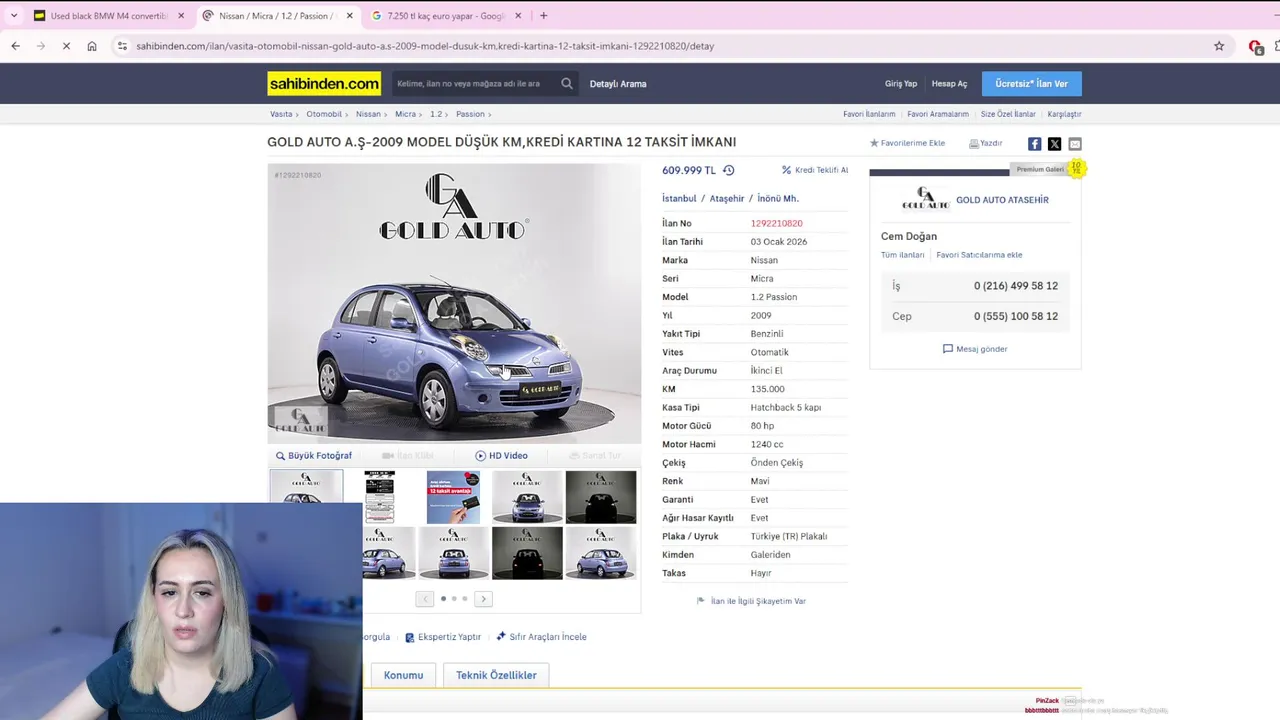Click Favorilerime Ekle star link
The image size is (1280, 720).
[907, 143]
